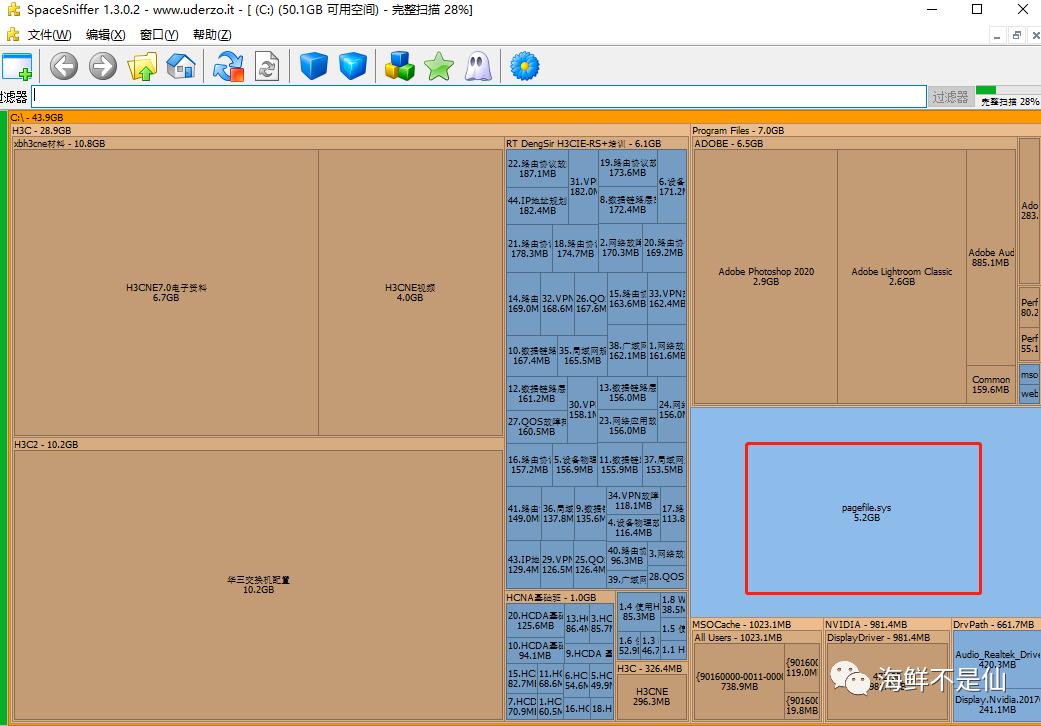Click the blue arrows rescan icon
Screen dimensions: 1041x726
pyautogui.click(x=229, y=67)
